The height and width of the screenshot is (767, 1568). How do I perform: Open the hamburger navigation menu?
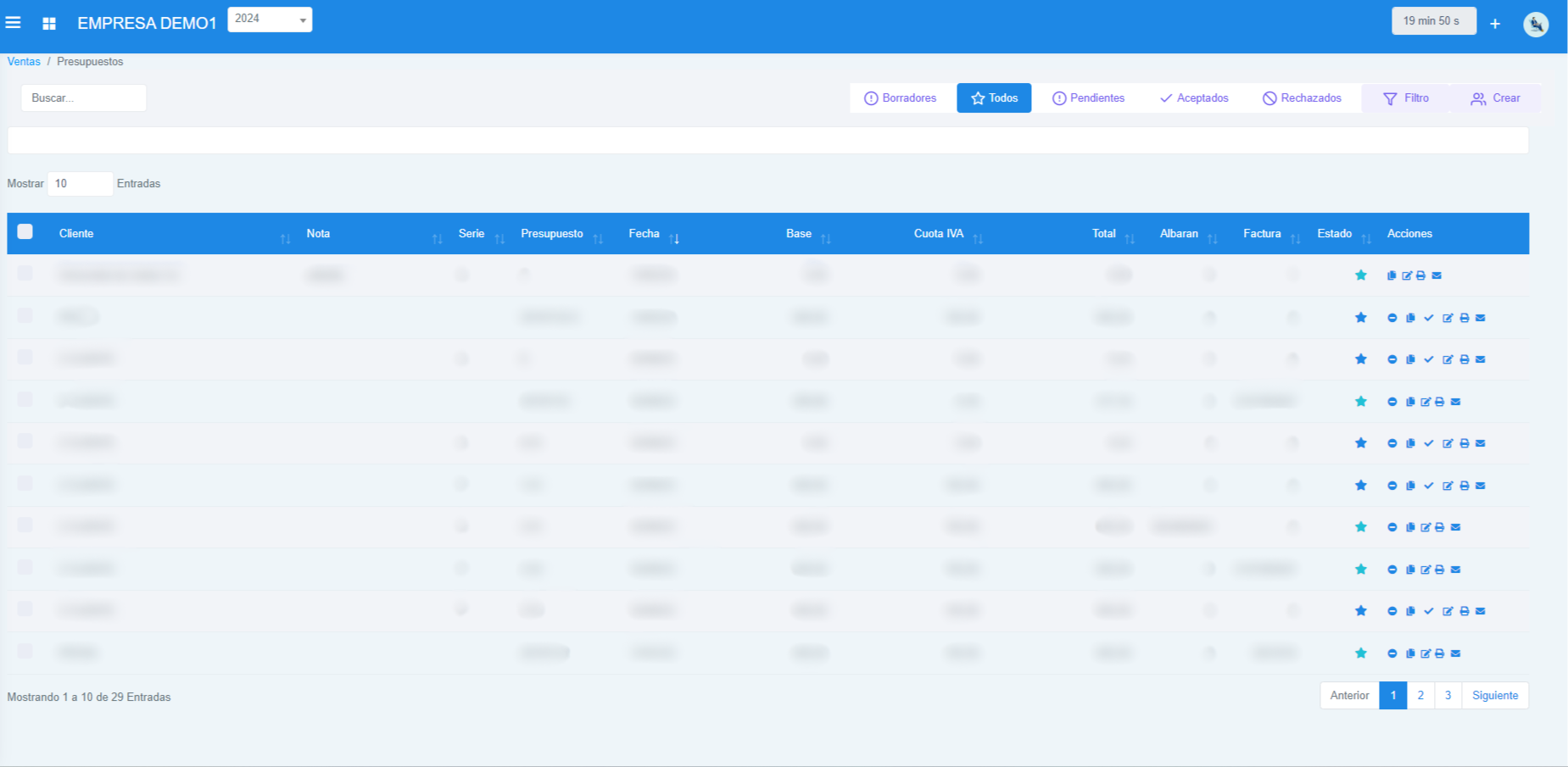pos(14,23)
